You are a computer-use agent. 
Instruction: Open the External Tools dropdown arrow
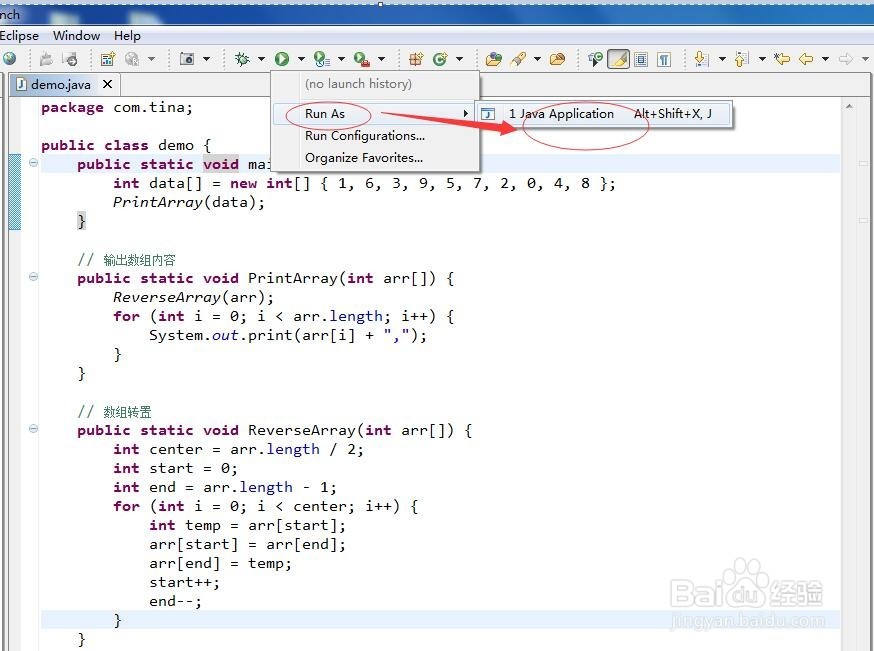[x=381, y=59]
